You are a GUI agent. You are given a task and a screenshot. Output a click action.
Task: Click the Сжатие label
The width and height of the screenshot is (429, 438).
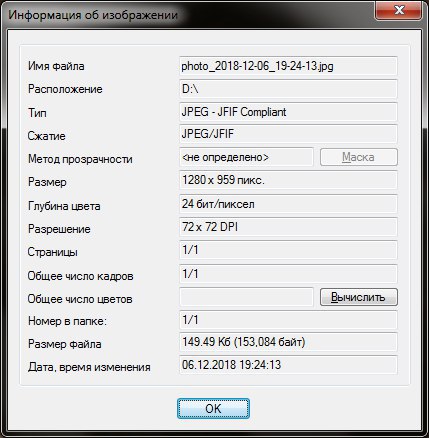pos(47,136)
